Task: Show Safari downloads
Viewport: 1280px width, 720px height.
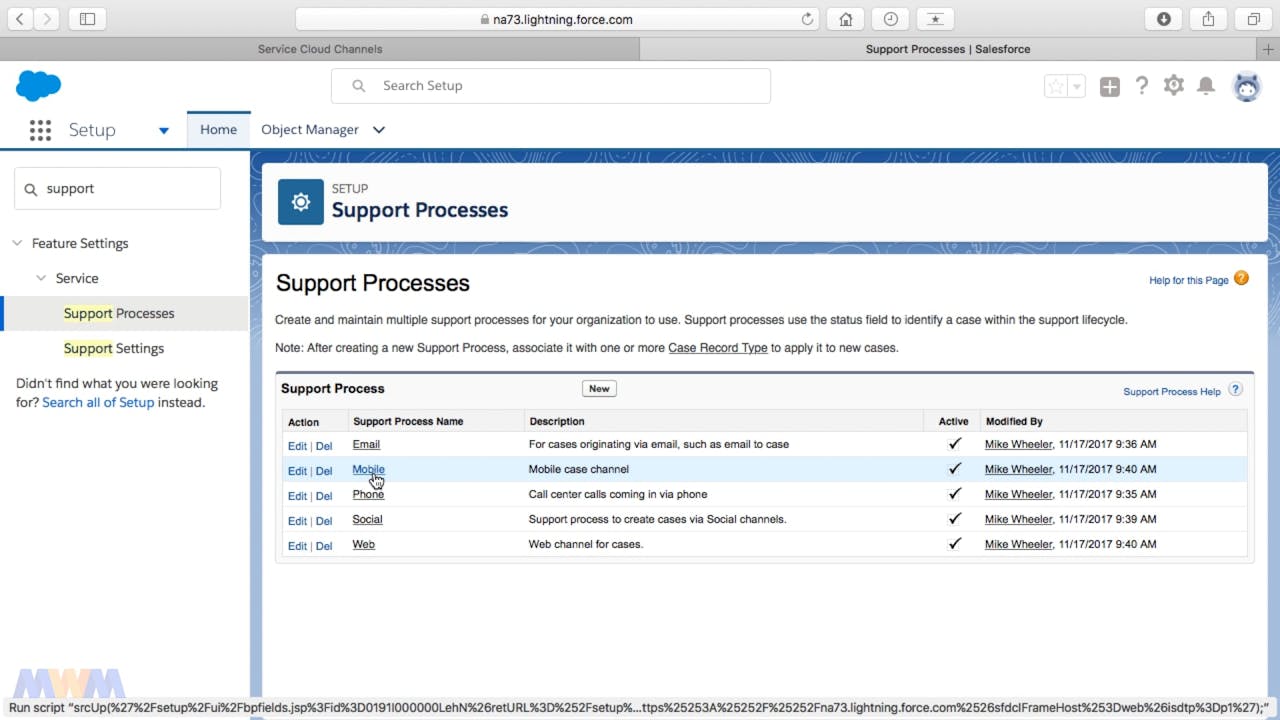Action: click(1164, 19)
